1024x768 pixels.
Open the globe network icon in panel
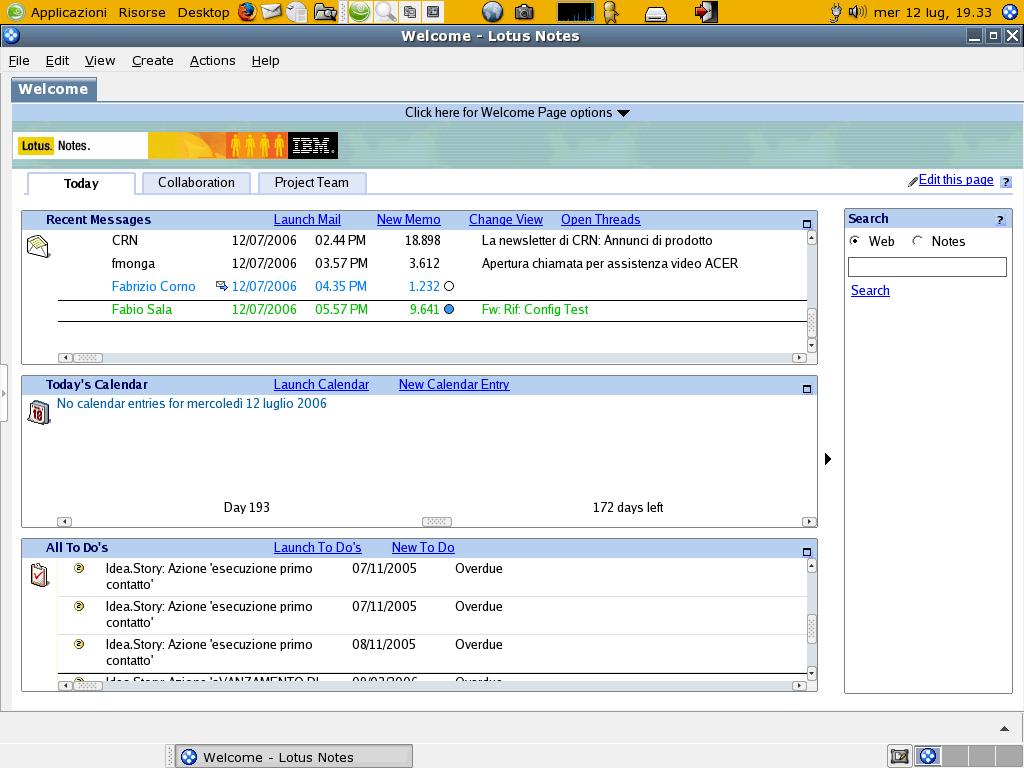492,12
